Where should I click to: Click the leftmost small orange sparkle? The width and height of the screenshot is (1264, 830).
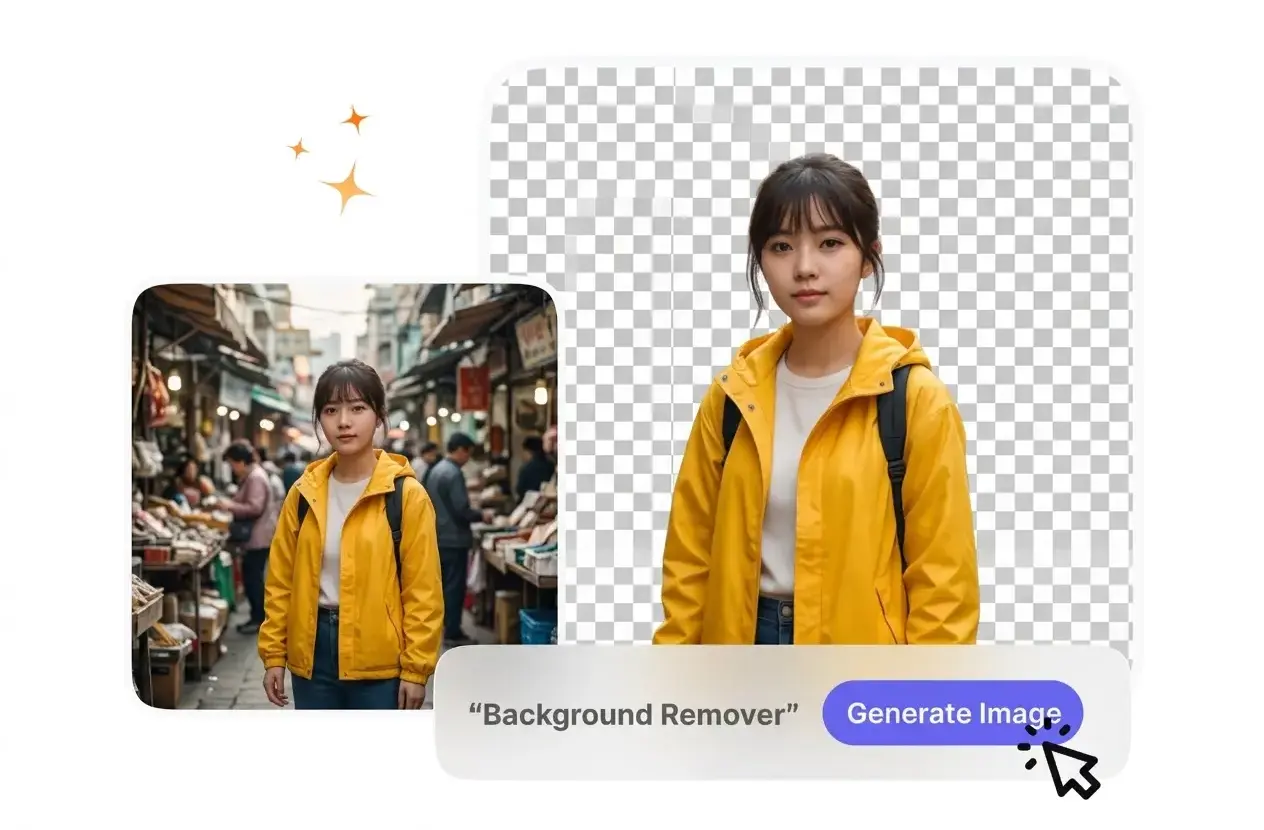tap(298, 148)
